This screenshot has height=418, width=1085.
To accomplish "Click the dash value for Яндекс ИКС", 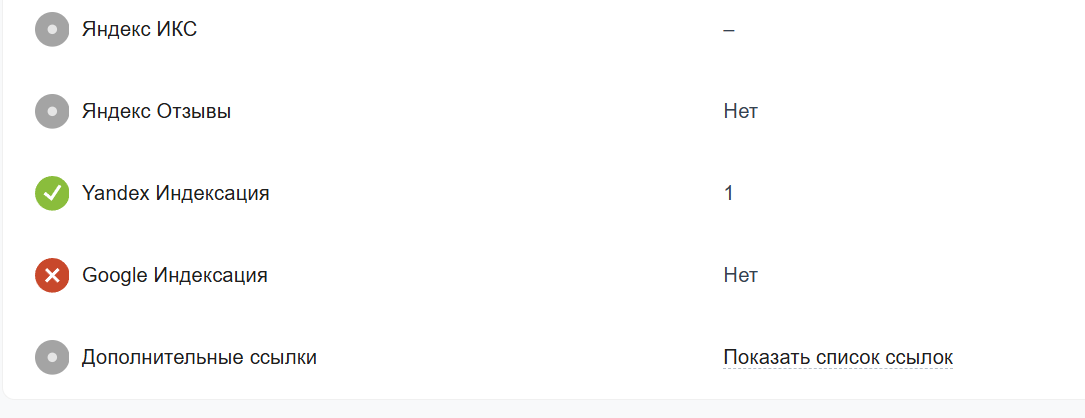I will tap(729, 29).
